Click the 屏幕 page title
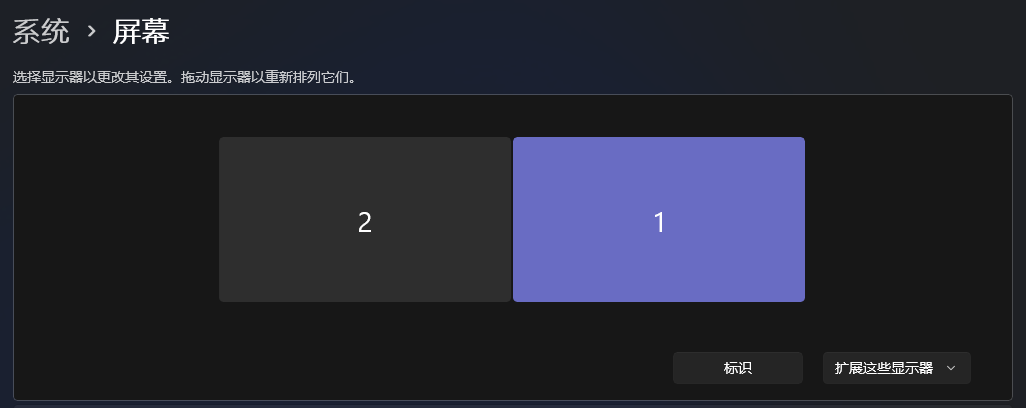1026x408 pixels. click(x=141, y=31)
